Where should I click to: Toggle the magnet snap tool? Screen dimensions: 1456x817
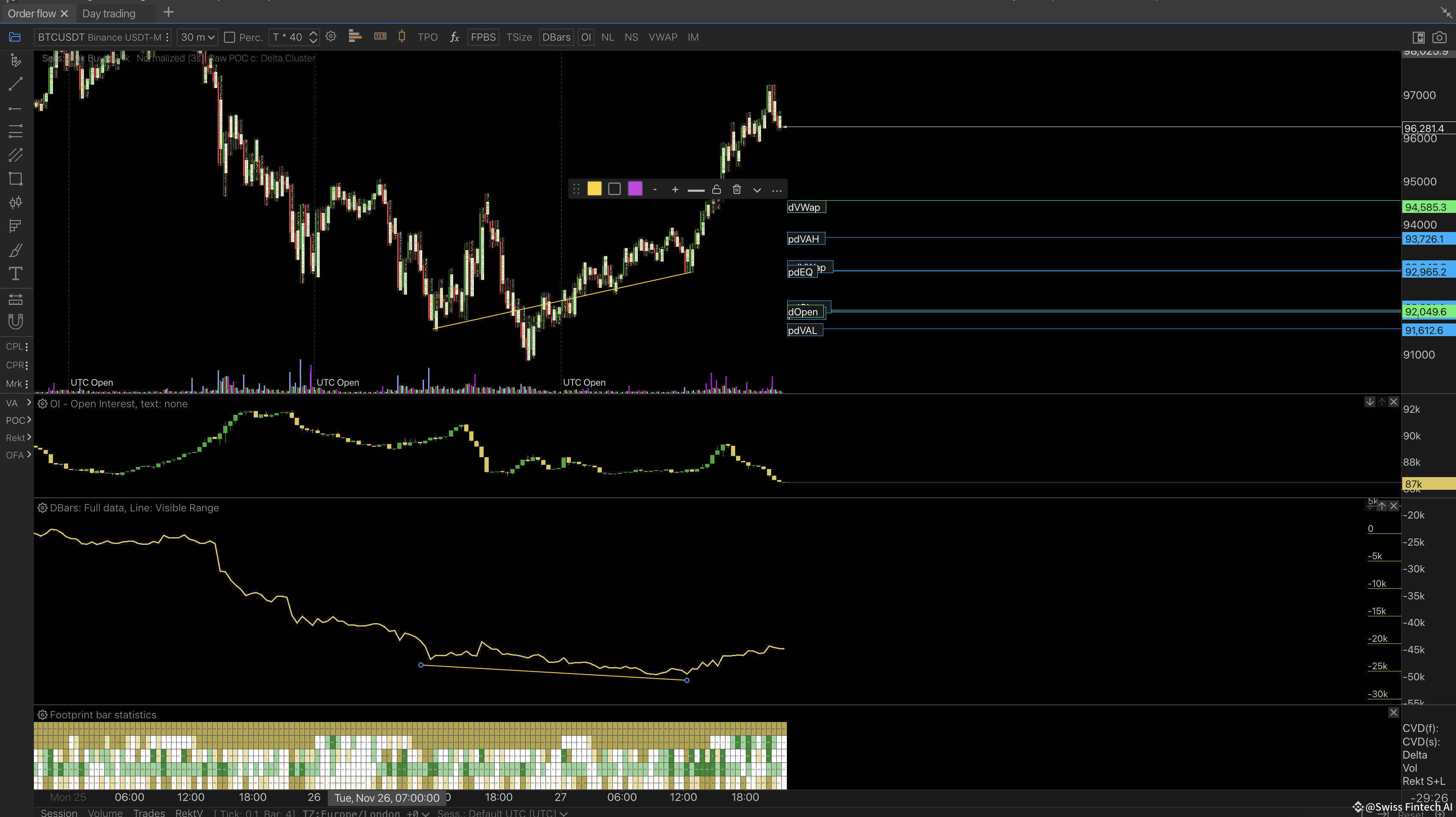pos(15,321)
